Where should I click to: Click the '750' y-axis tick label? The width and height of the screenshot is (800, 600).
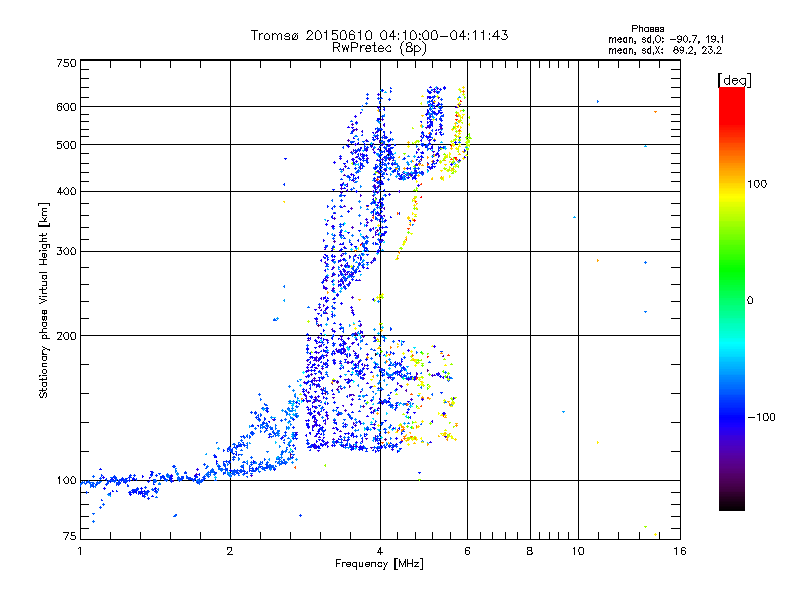click(x=66, y=63)
